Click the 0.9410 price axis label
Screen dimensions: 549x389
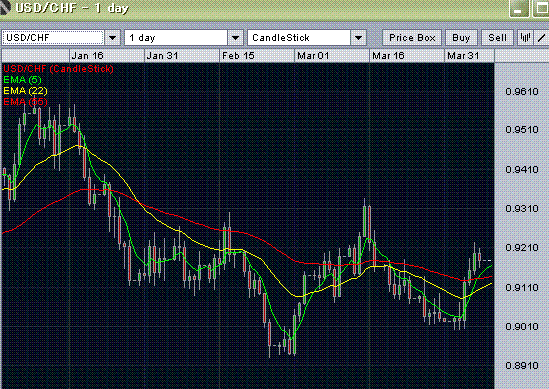[x=522, y=169]
